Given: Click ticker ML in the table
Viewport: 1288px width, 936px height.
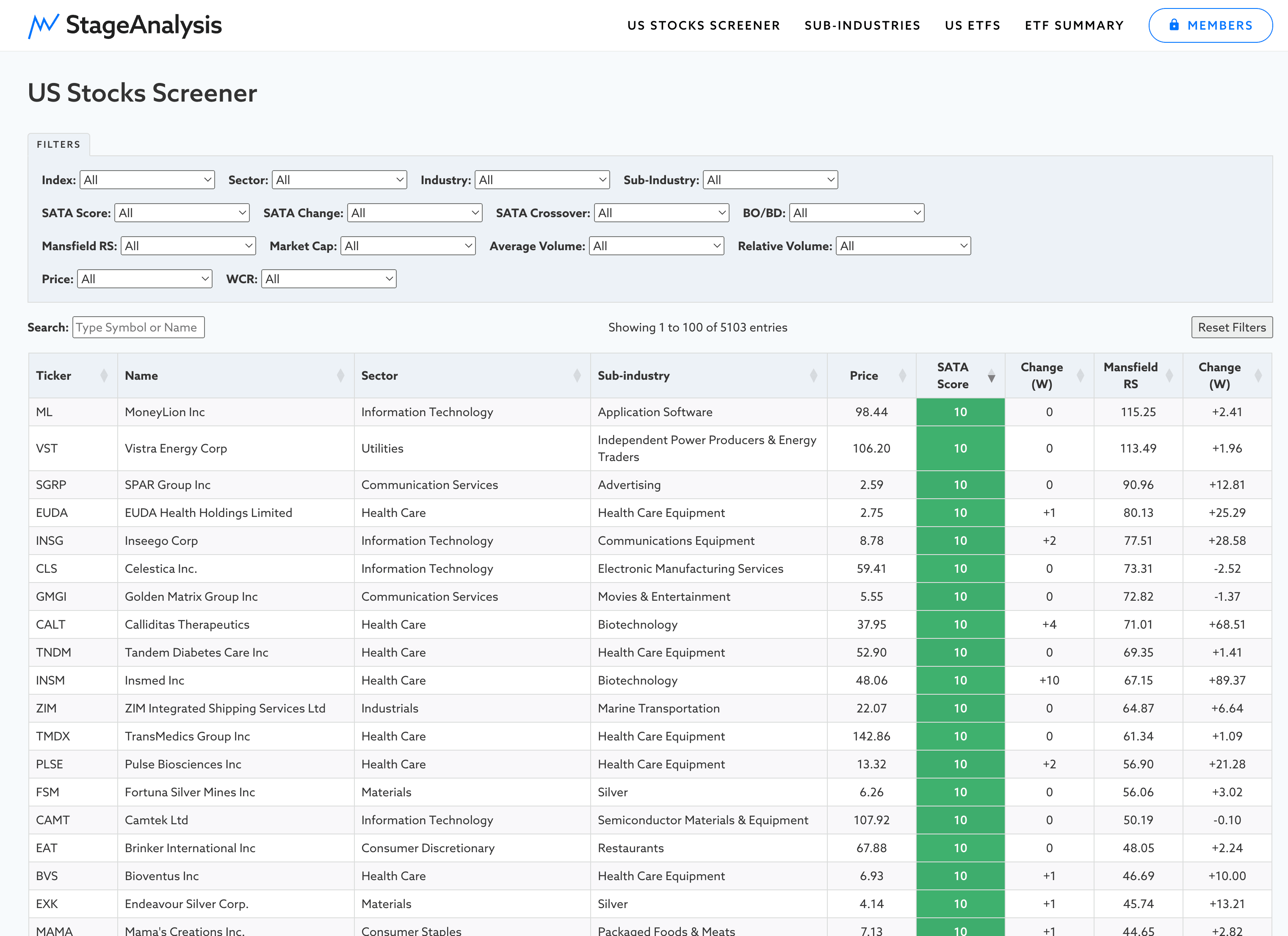Looking at the screenshot, I should [44, 412].
